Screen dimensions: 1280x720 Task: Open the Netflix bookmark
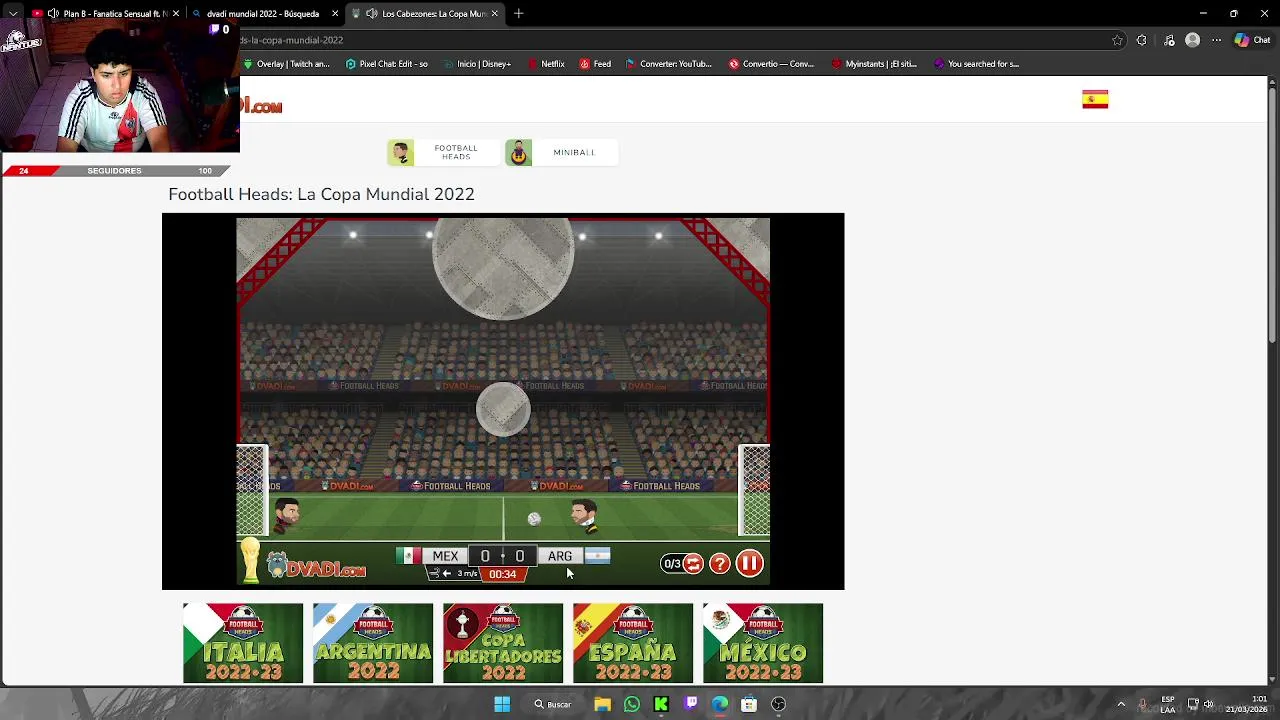tap(546, 64)
